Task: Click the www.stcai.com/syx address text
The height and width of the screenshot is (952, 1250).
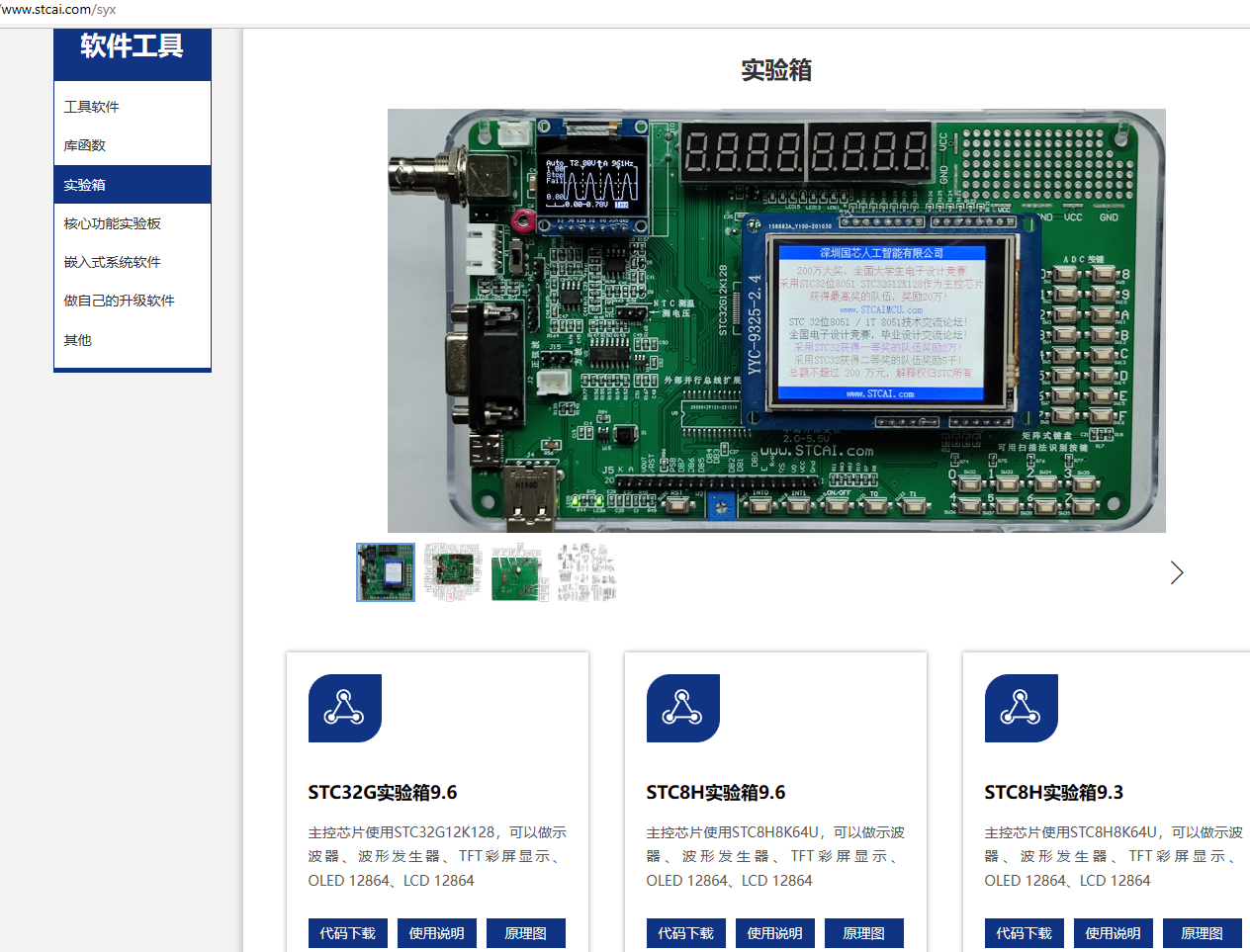Action: point(58,9)
